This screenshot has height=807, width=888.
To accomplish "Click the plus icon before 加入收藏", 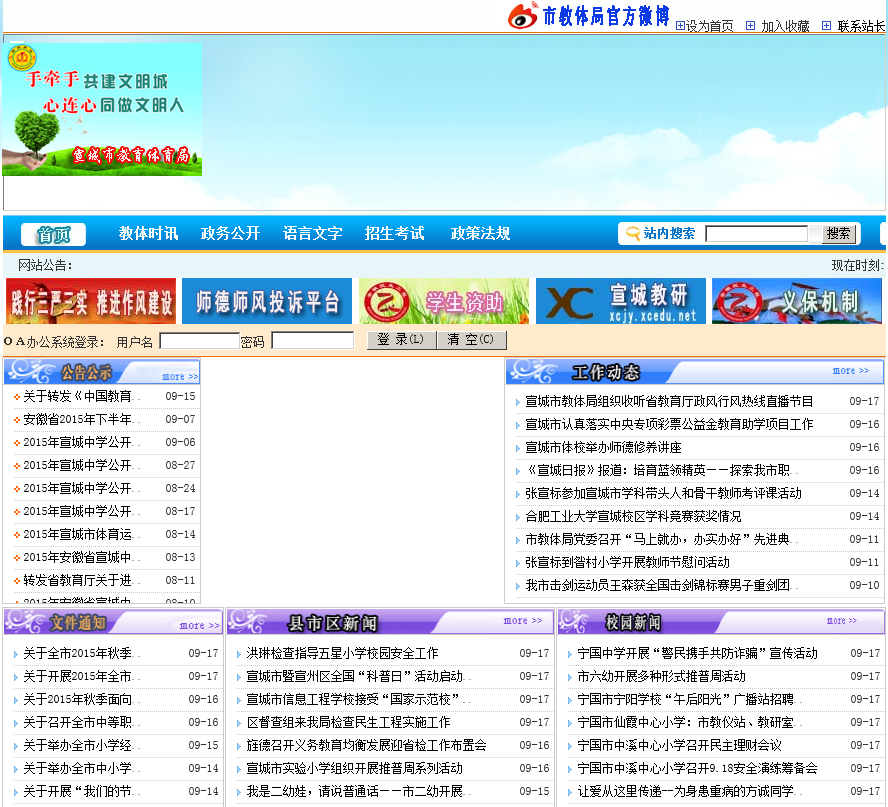I will pos(750,25).
